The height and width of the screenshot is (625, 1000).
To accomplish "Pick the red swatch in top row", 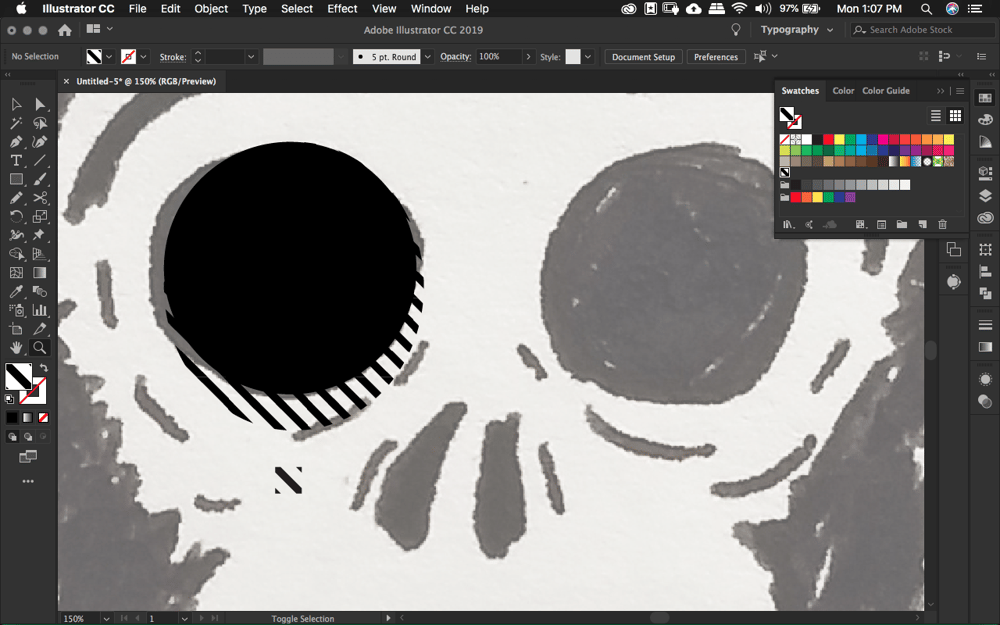I will pos(828,139).
